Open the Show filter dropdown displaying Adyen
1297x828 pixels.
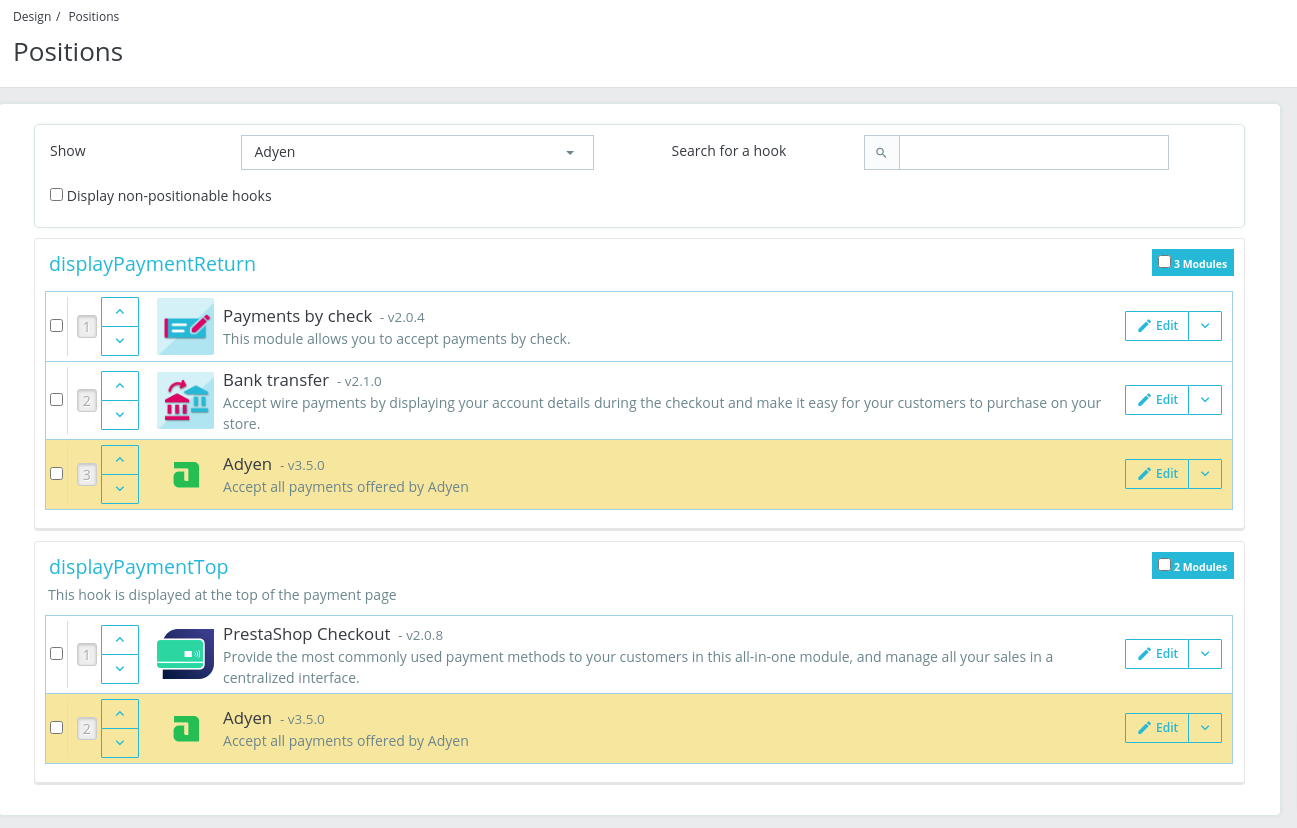point(417,152)
